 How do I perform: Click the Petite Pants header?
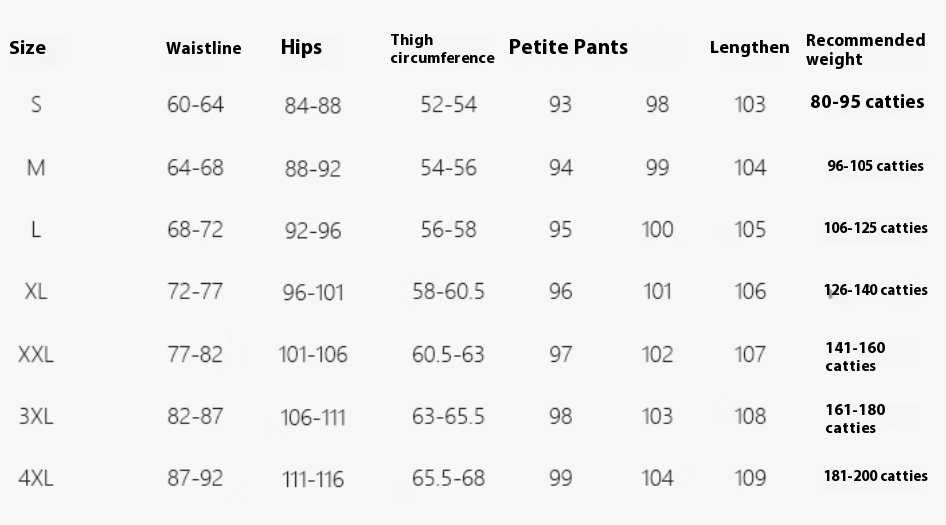568,47
